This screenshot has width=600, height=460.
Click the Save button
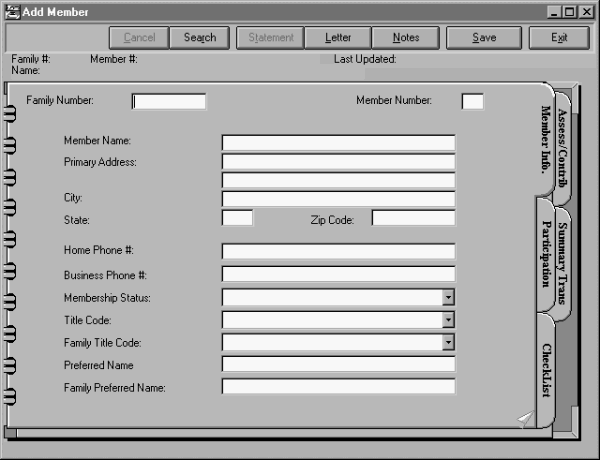(x=484, y=38)
